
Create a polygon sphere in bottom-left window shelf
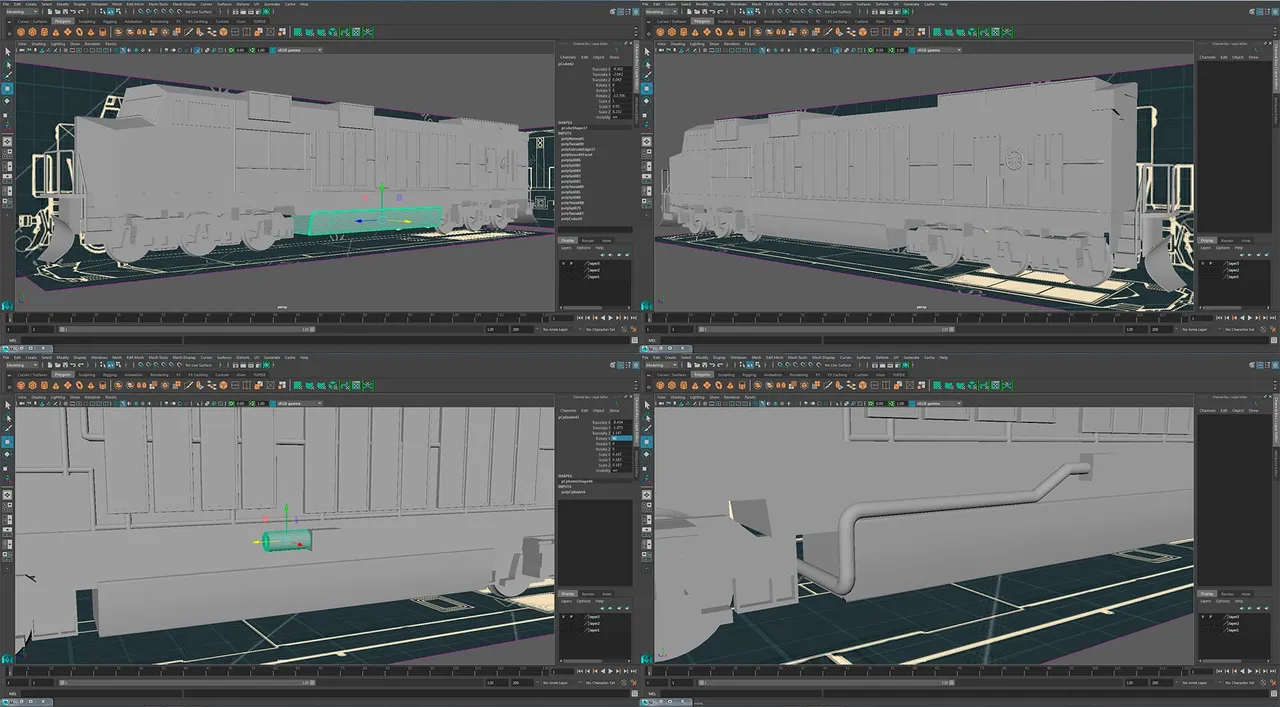click(x=21, y=385)
